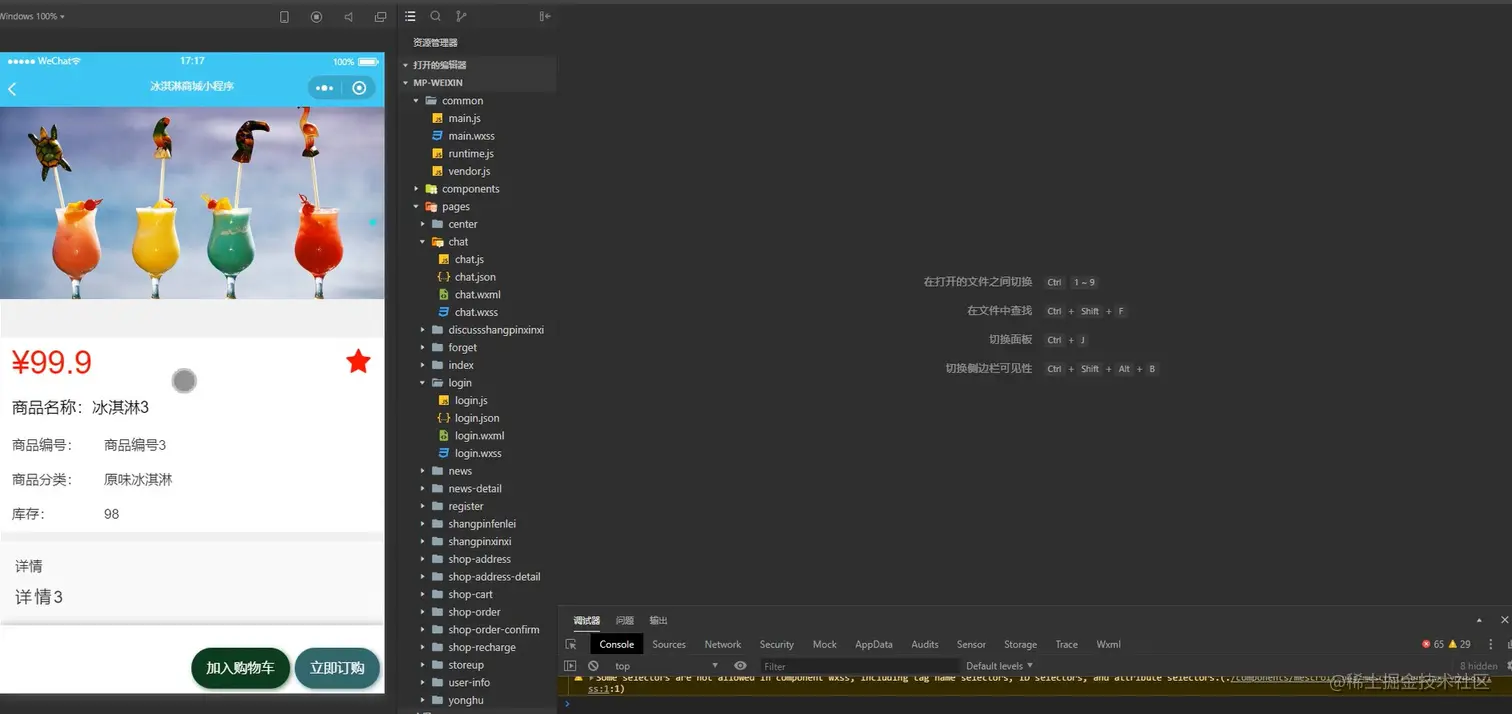Collapse the pages folder

click(x=416, y=207)
